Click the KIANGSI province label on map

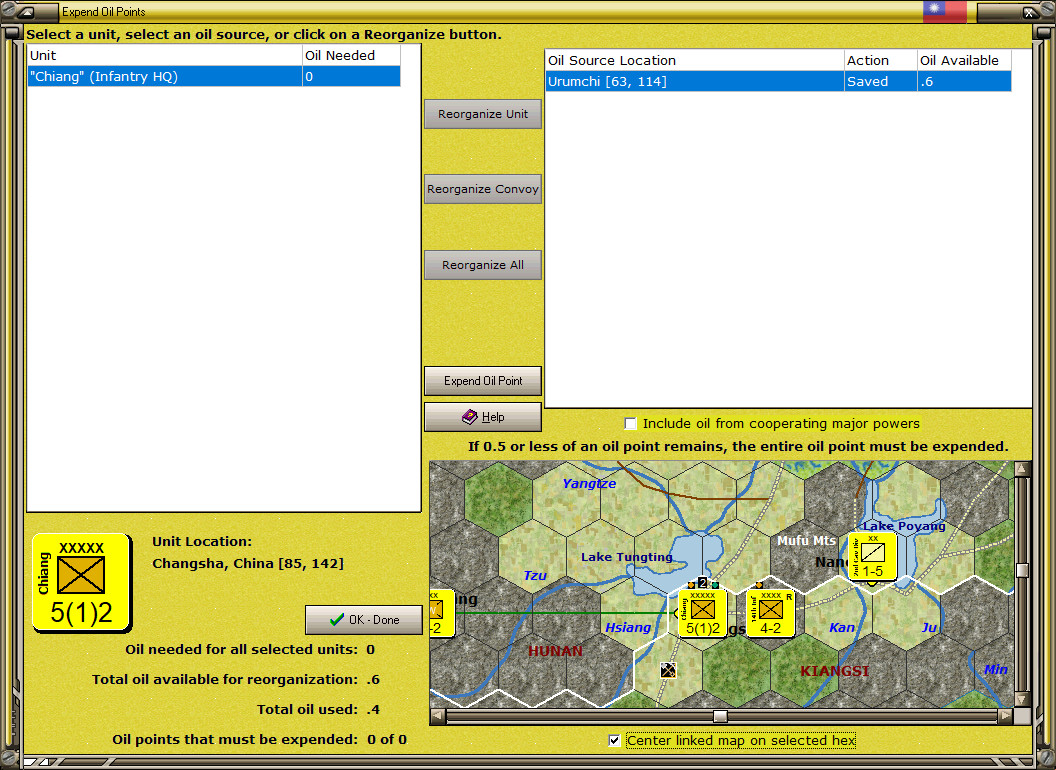834,671
